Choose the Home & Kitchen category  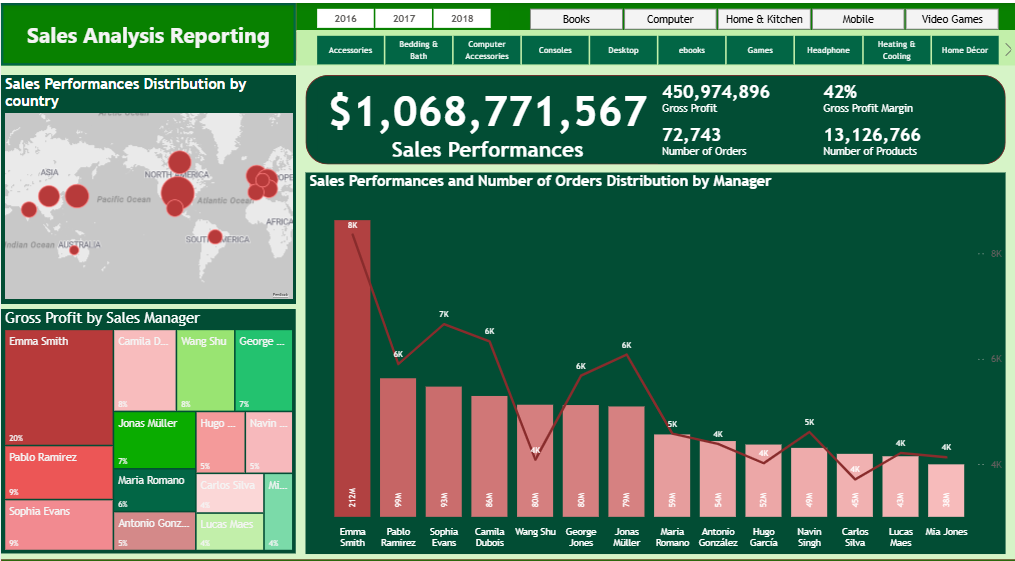764,19
